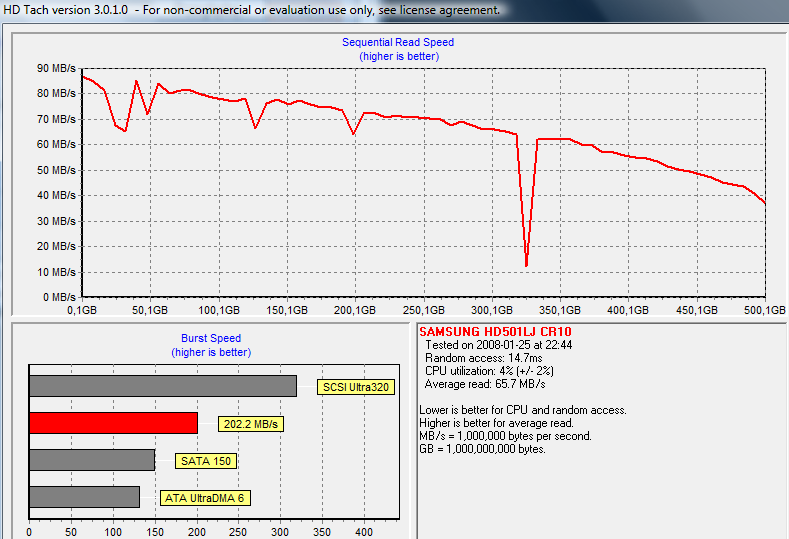This screenshot has height=539, width=789.
Task: Click the 'Tested on 2008-01-25 at 22:44' line
Action: 498,345
